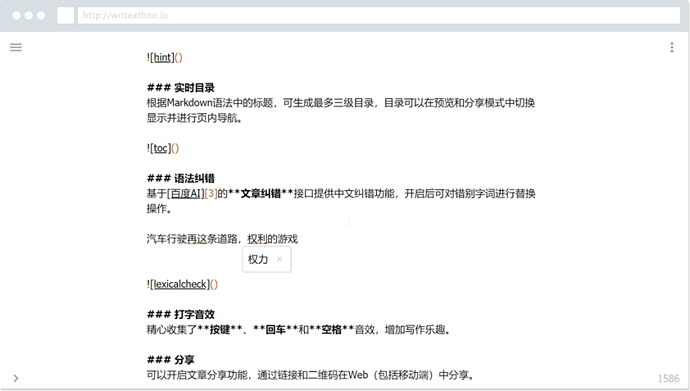Click the hint image link text
Screen dimensions: 690x391
point(162,57)
